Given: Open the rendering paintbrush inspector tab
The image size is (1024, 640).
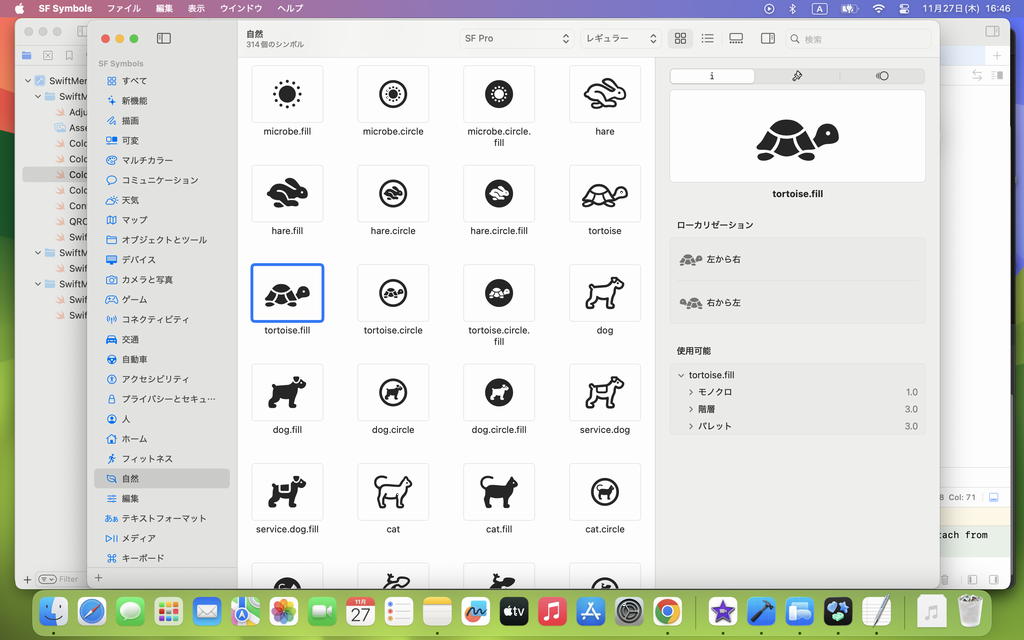Looking at the screenshot, I should point(797,76).
